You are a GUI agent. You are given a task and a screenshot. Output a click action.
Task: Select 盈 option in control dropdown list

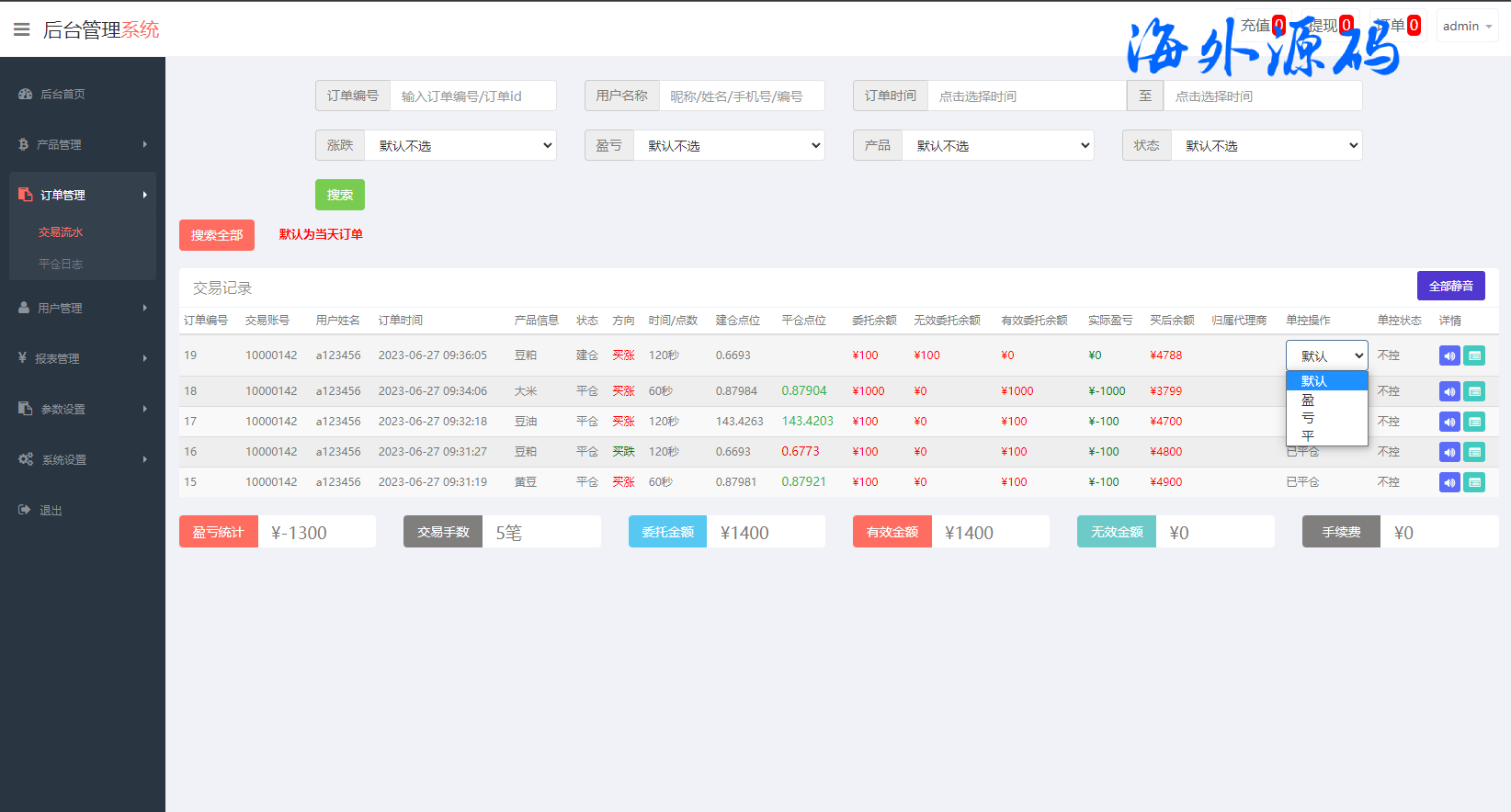pos(1308,400)
